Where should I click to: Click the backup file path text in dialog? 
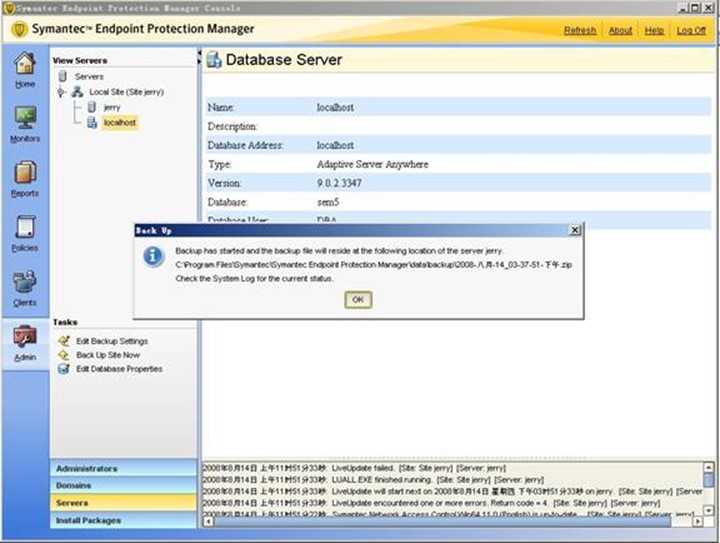pyautogui.click(x=374, y=265)
